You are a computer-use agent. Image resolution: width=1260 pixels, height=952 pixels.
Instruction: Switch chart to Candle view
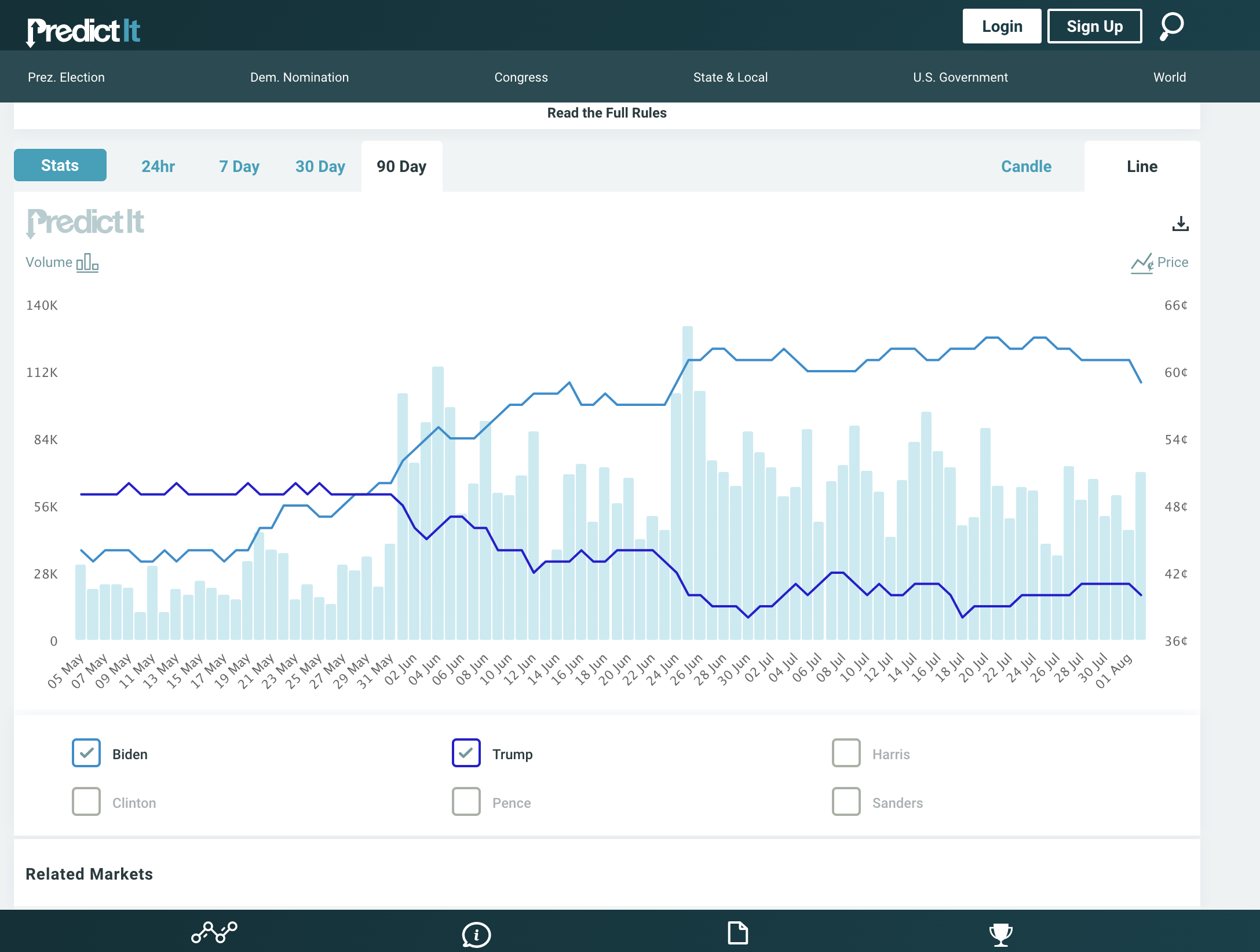(x=1026, y=167)
